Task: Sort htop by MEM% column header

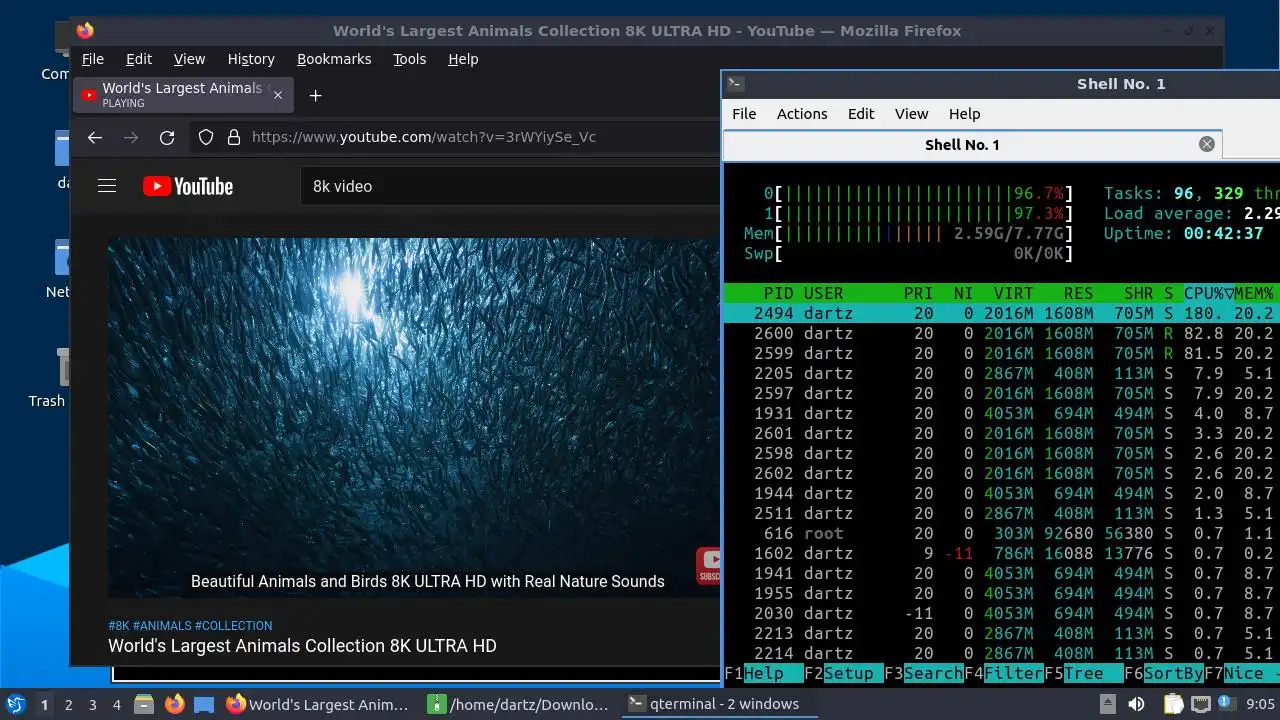Action: coord(1256,293)
